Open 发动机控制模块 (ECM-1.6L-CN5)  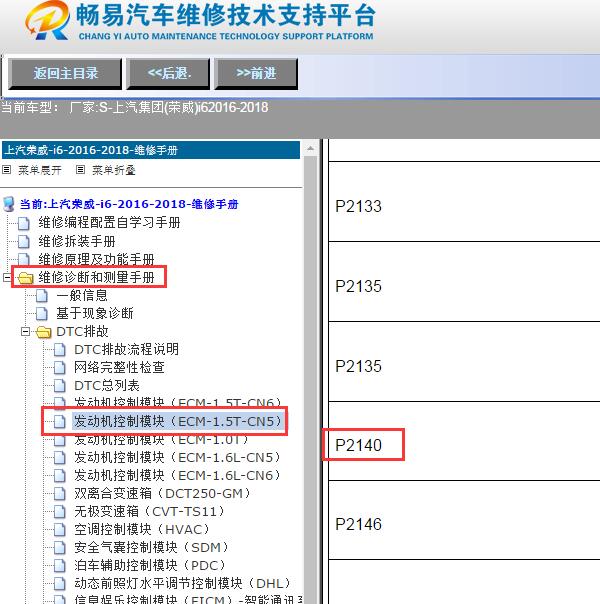(x=178, y=457)
